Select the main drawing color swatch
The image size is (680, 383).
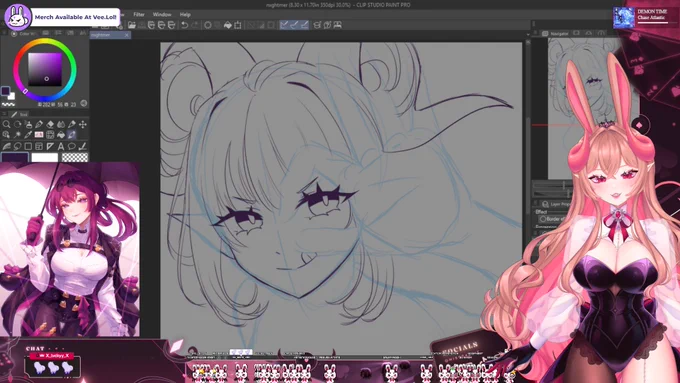(x=15, y=157)
